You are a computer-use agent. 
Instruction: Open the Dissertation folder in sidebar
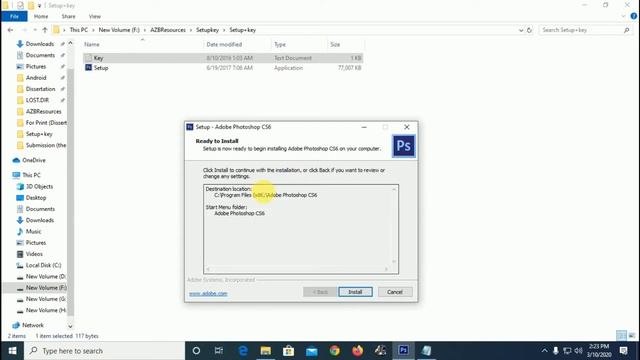(x=40, y=89)
